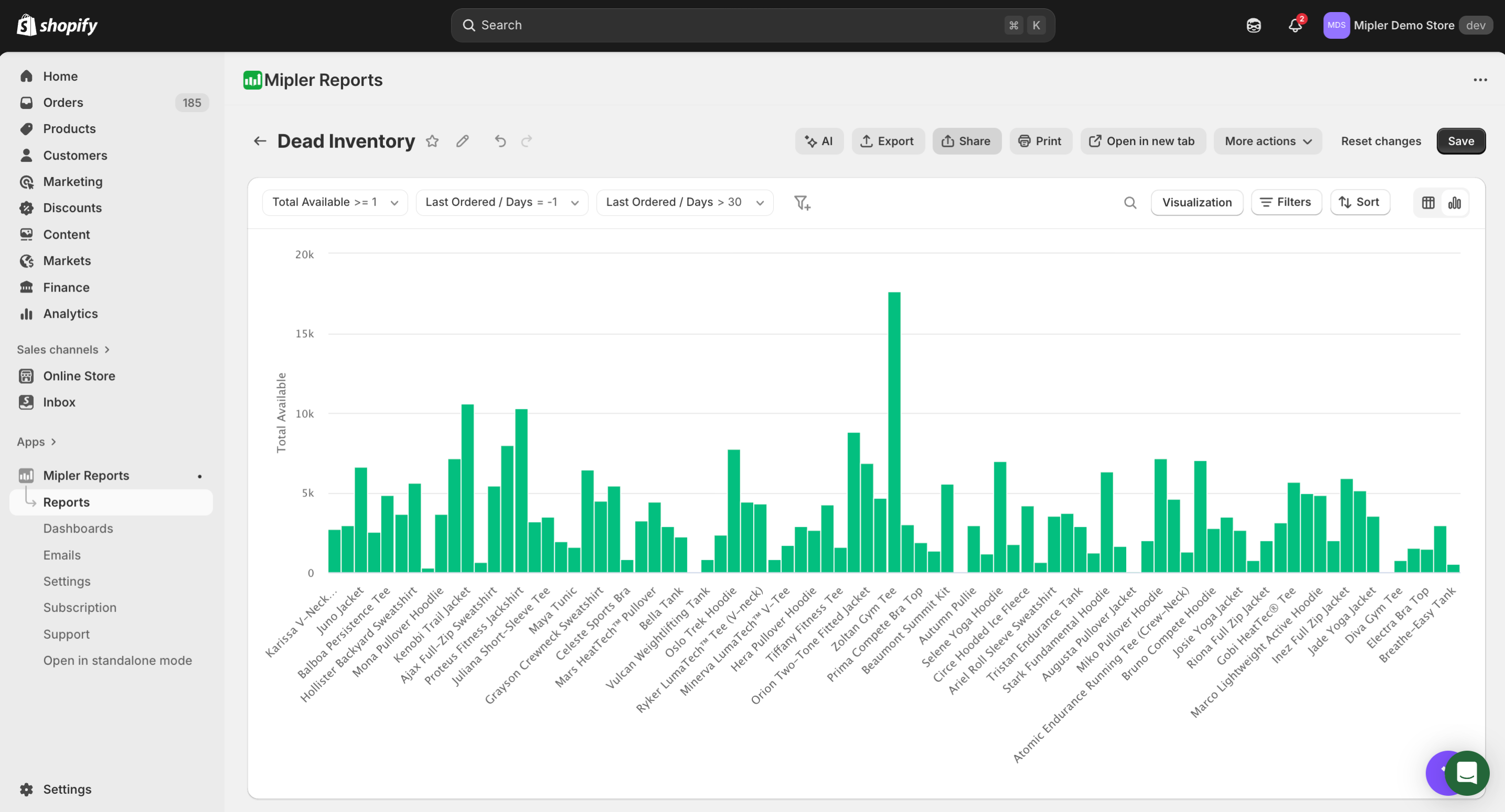The width and height of the screenshot is (1505, 812).
Task: Select Products in the sidebar
Action: point(70,128)
